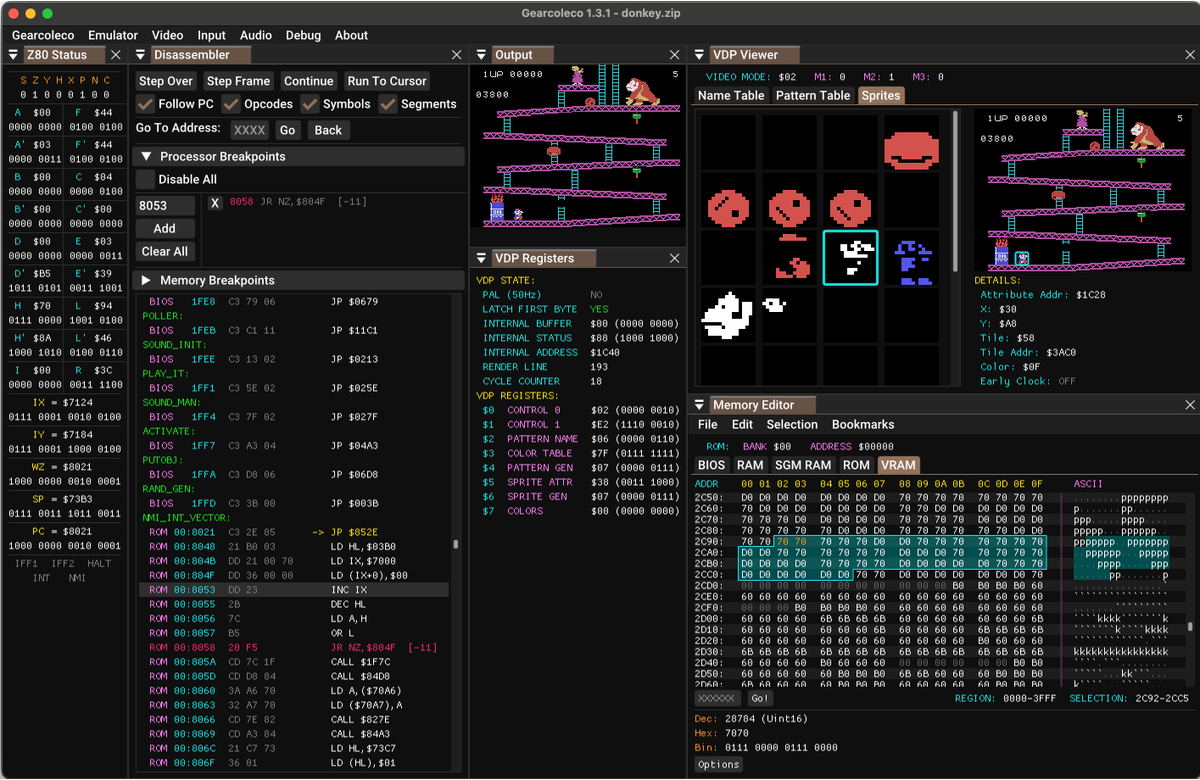1200x780 pixels.
Task: Open the Memory Editor Edit menu
Action: [742, 424]
